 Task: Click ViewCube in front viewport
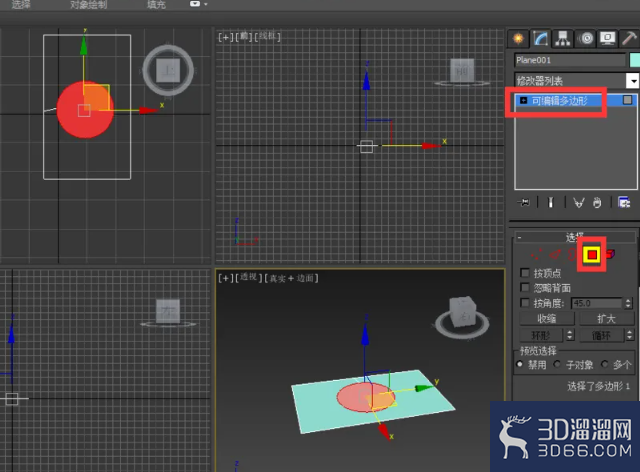click(x=462, y=71)
